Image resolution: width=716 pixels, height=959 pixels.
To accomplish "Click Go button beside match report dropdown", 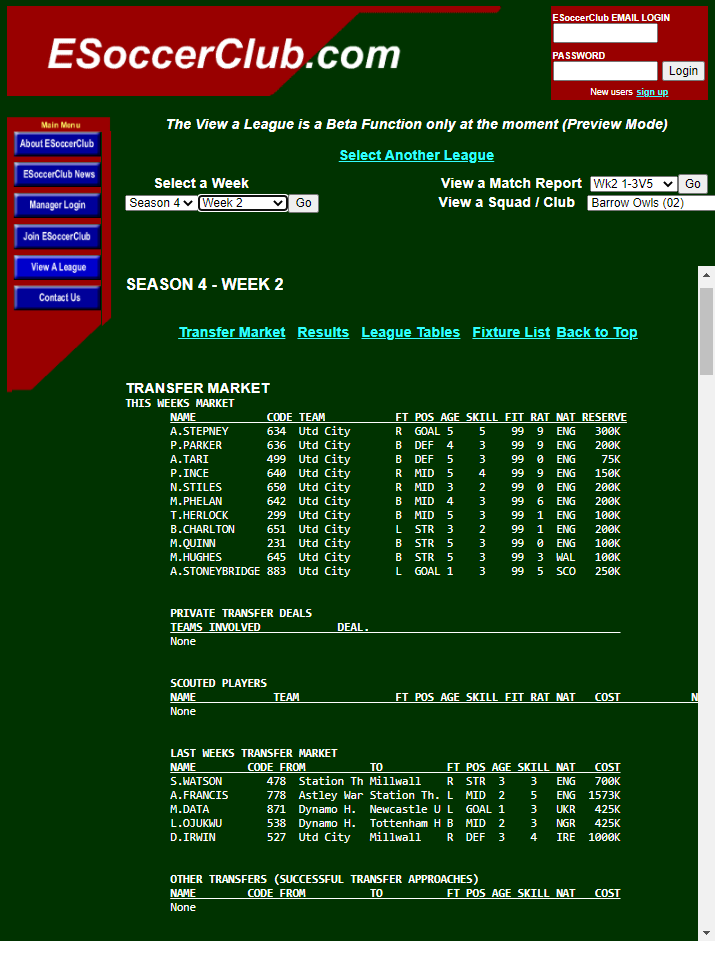I will [x=693, y=184].
